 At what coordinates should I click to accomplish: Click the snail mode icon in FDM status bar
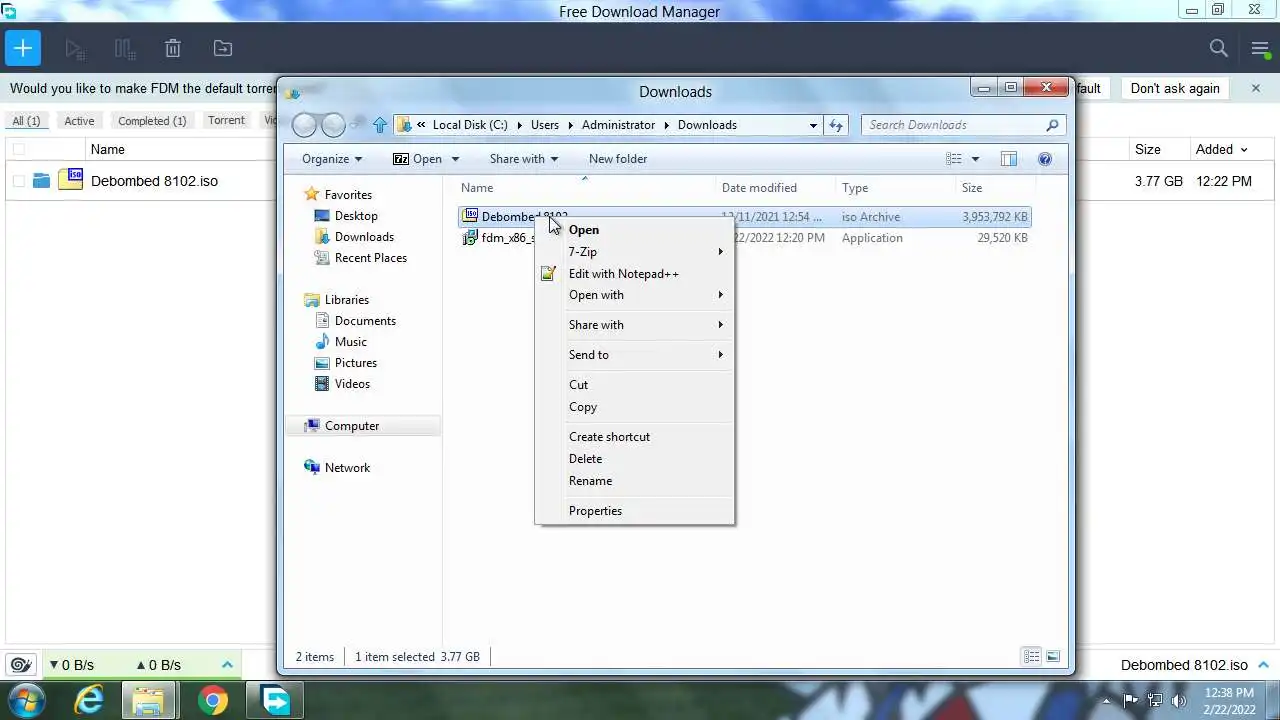(20, 664)
